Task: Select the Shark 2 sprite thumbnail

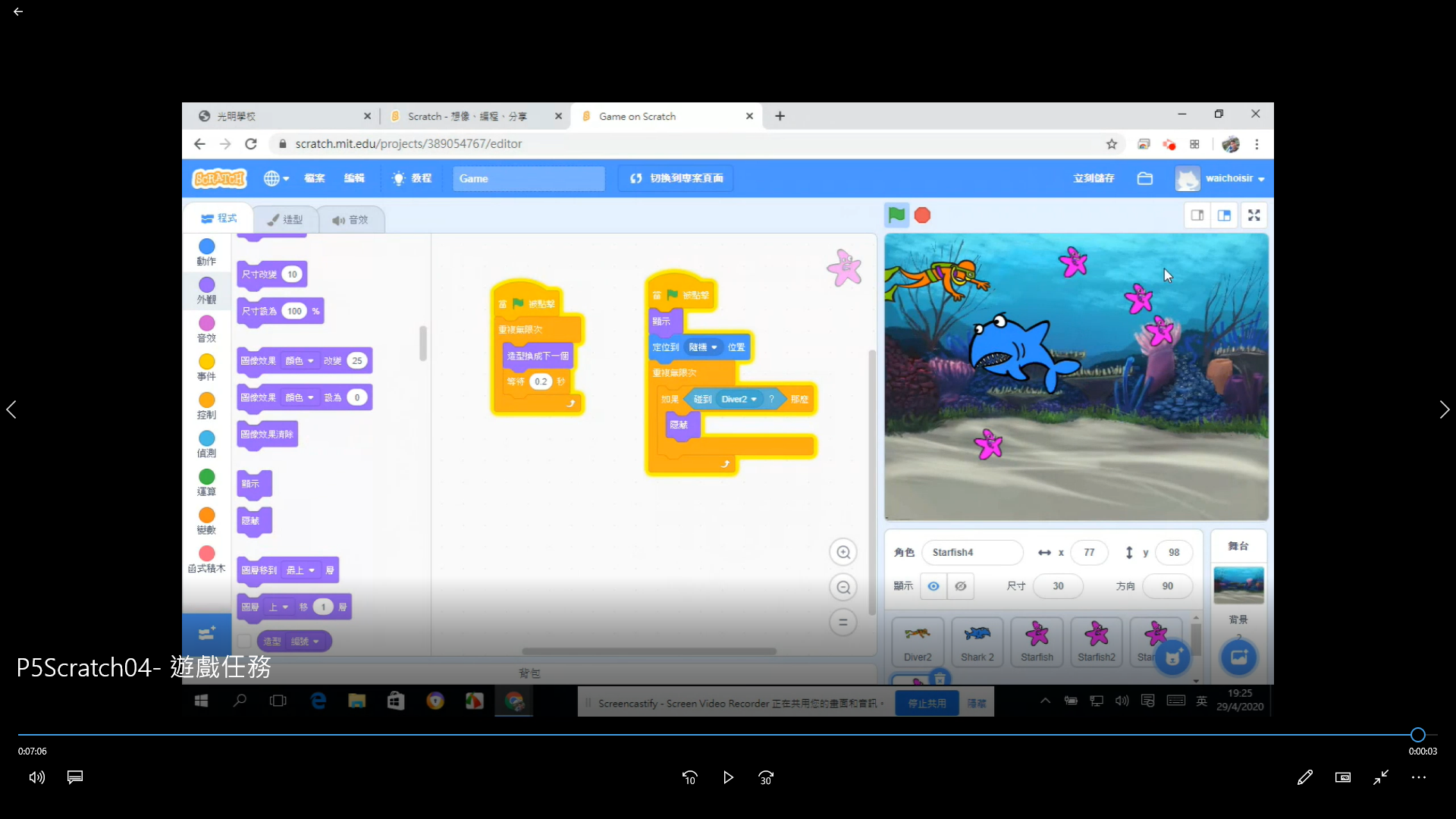Action: tap(977, 642)
